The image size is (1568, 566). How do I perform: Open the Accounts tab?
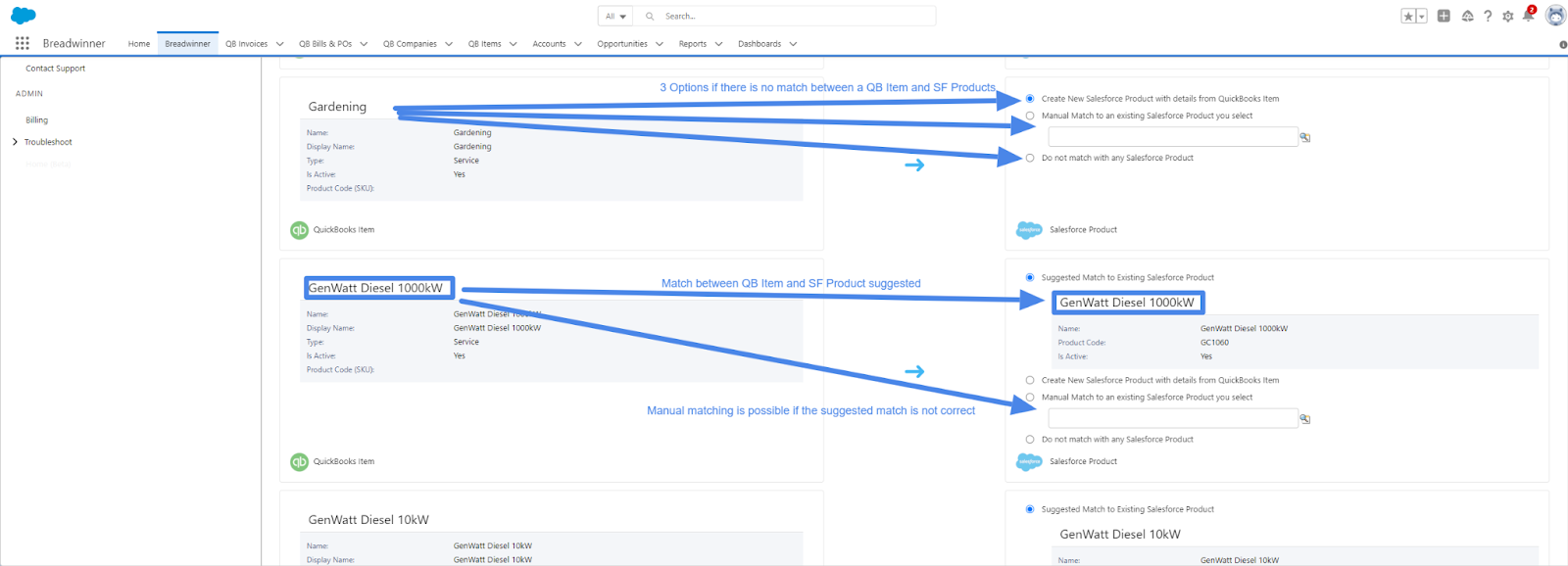pyautogui.click(x=549, y=44)
